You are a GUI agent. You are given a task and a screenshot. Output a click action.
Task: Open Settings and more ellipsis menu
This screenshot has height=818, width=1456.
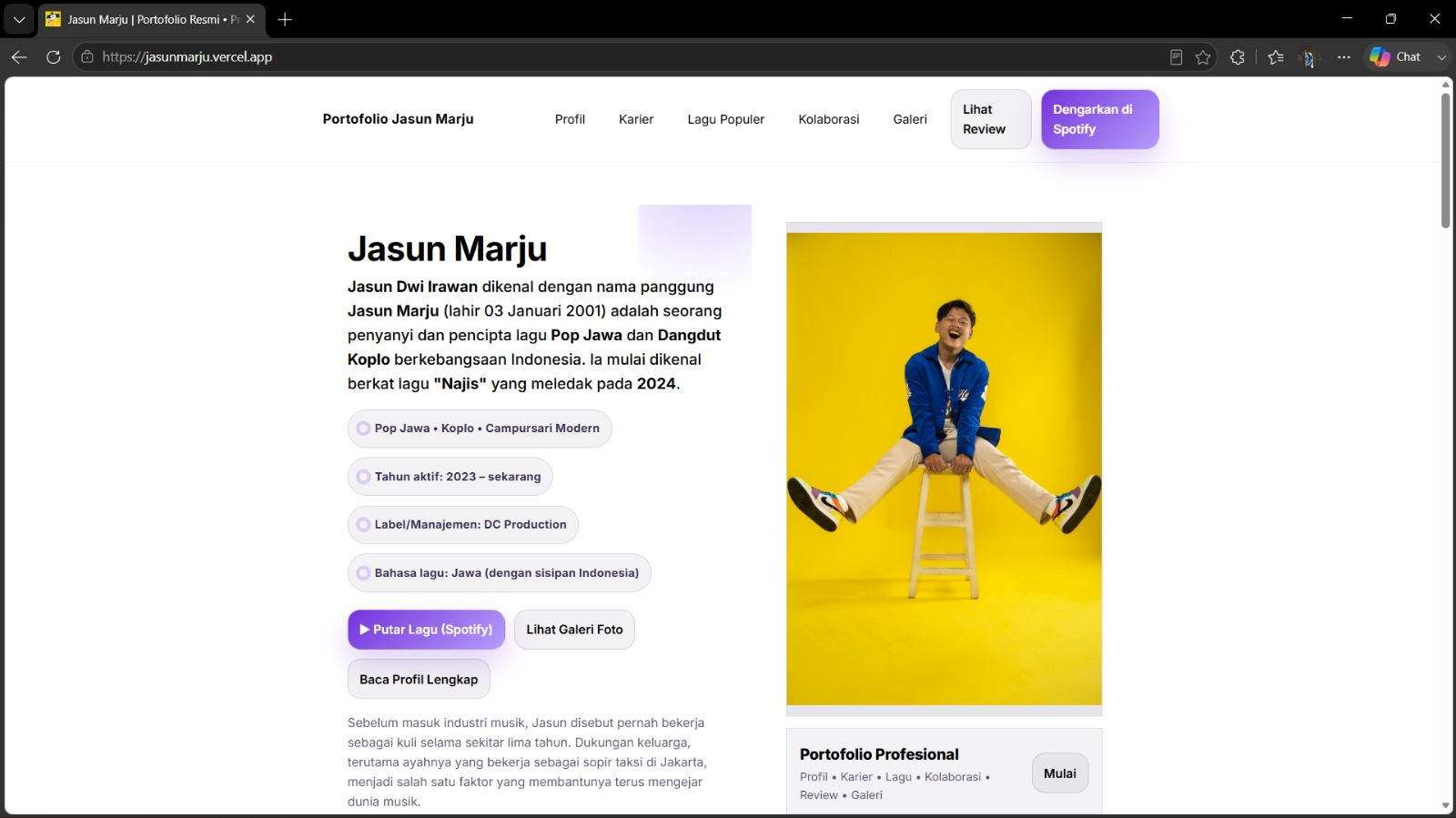1344,57
